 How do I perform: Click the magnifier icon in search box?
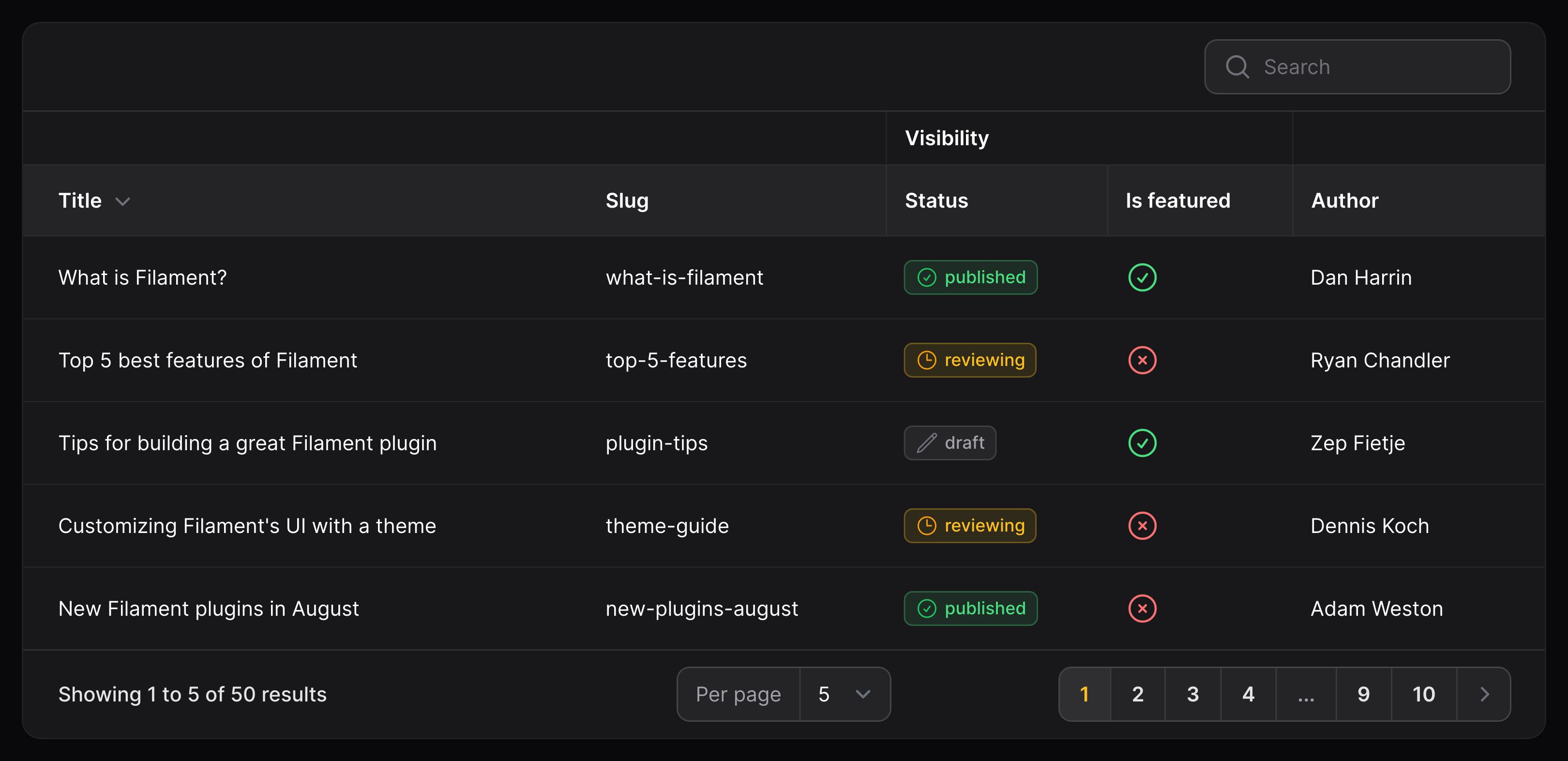click(x=1237, y=67)
